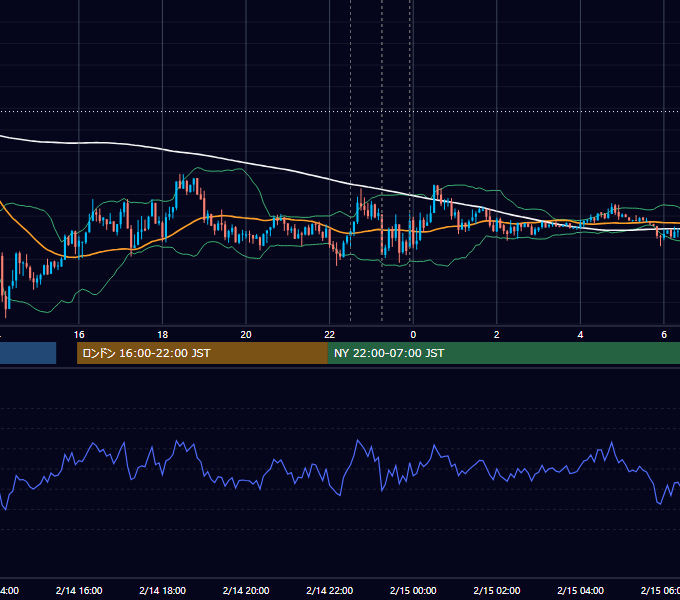Click the 2/15 02:00 date label
680x600 pixels.
pyautogui.click(x=497, y=590)
